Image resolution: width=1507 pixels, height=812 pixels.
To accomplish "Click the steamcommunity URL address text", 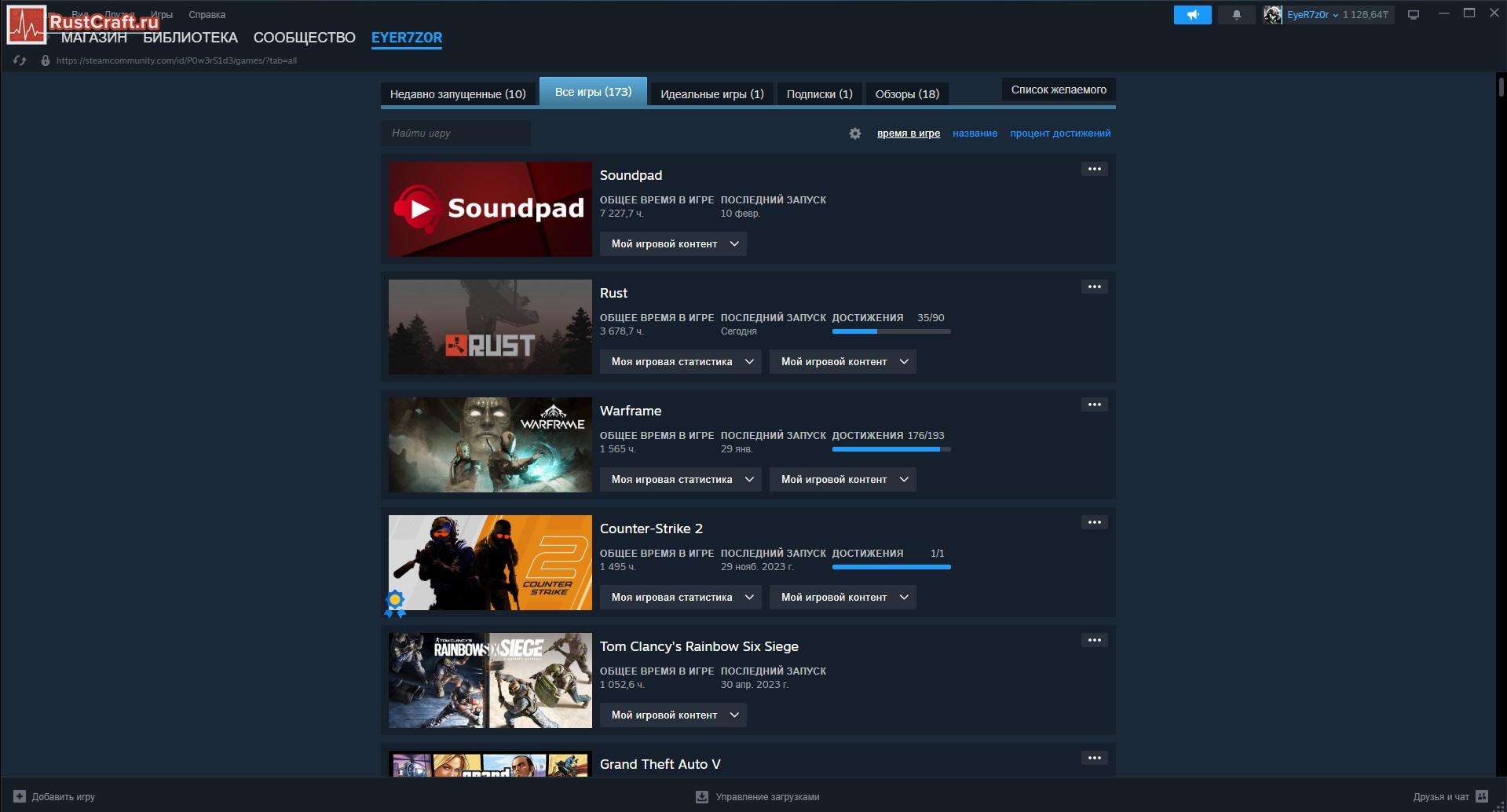I will [x=177, y=60].
